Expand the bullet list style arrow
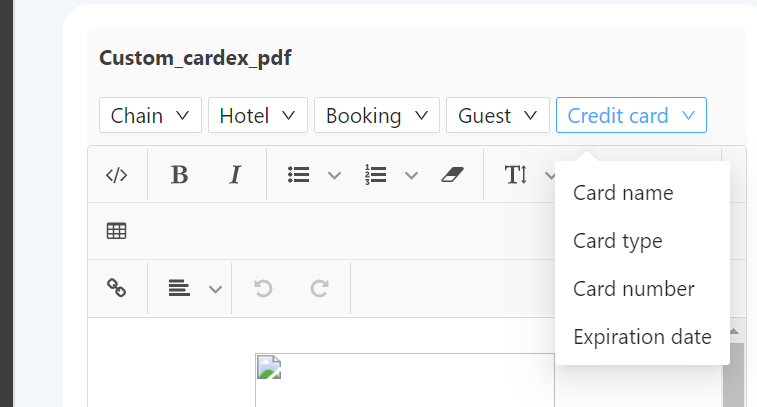 [335, 175]
